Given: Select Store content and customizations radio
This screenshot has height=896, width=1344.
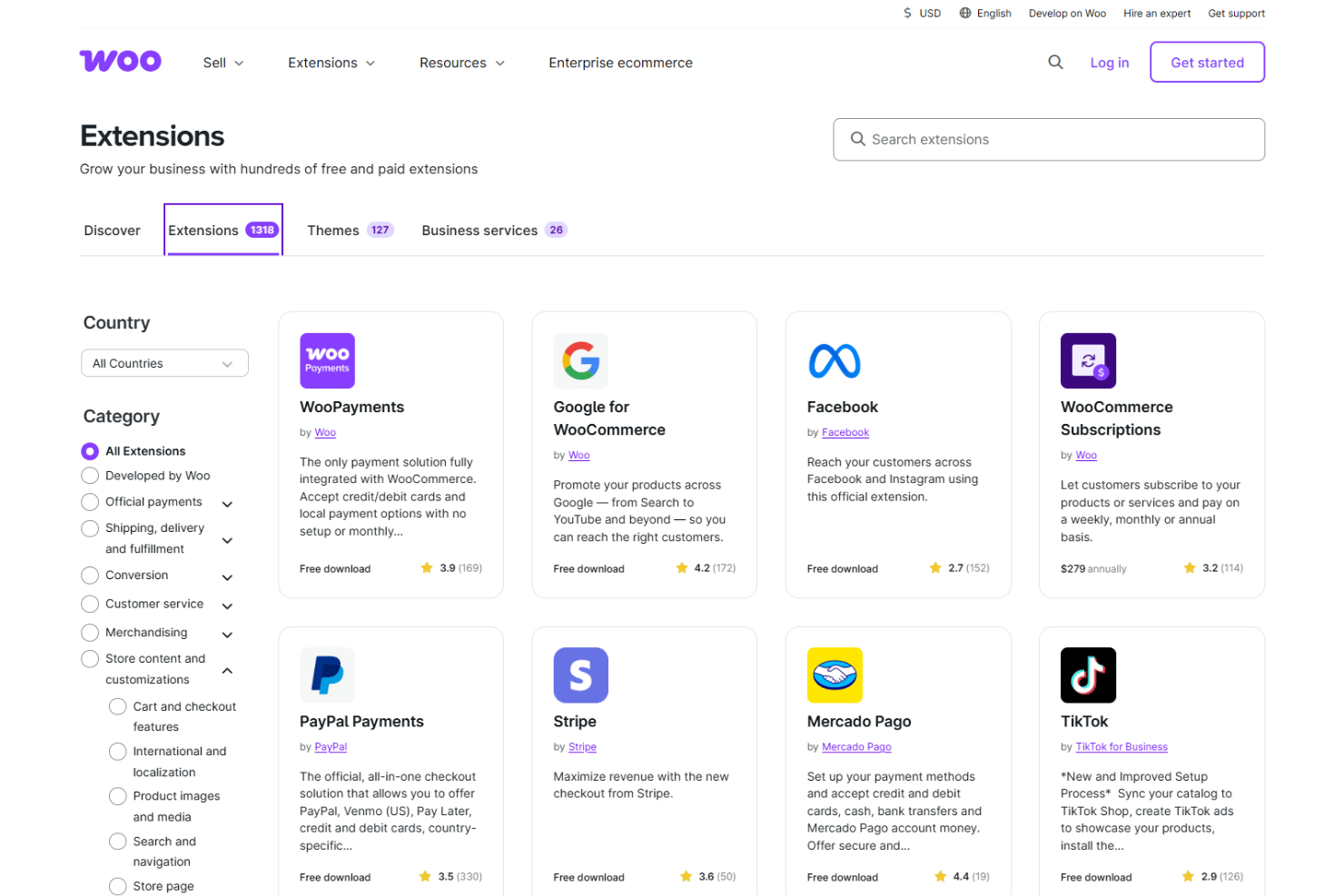Looking at the screenshot, I should [x=90, y=659].
